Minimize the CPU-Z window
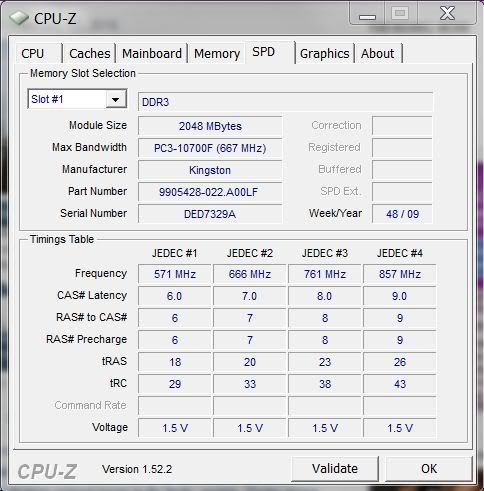484x491 pixels. (x=367, y=14)
